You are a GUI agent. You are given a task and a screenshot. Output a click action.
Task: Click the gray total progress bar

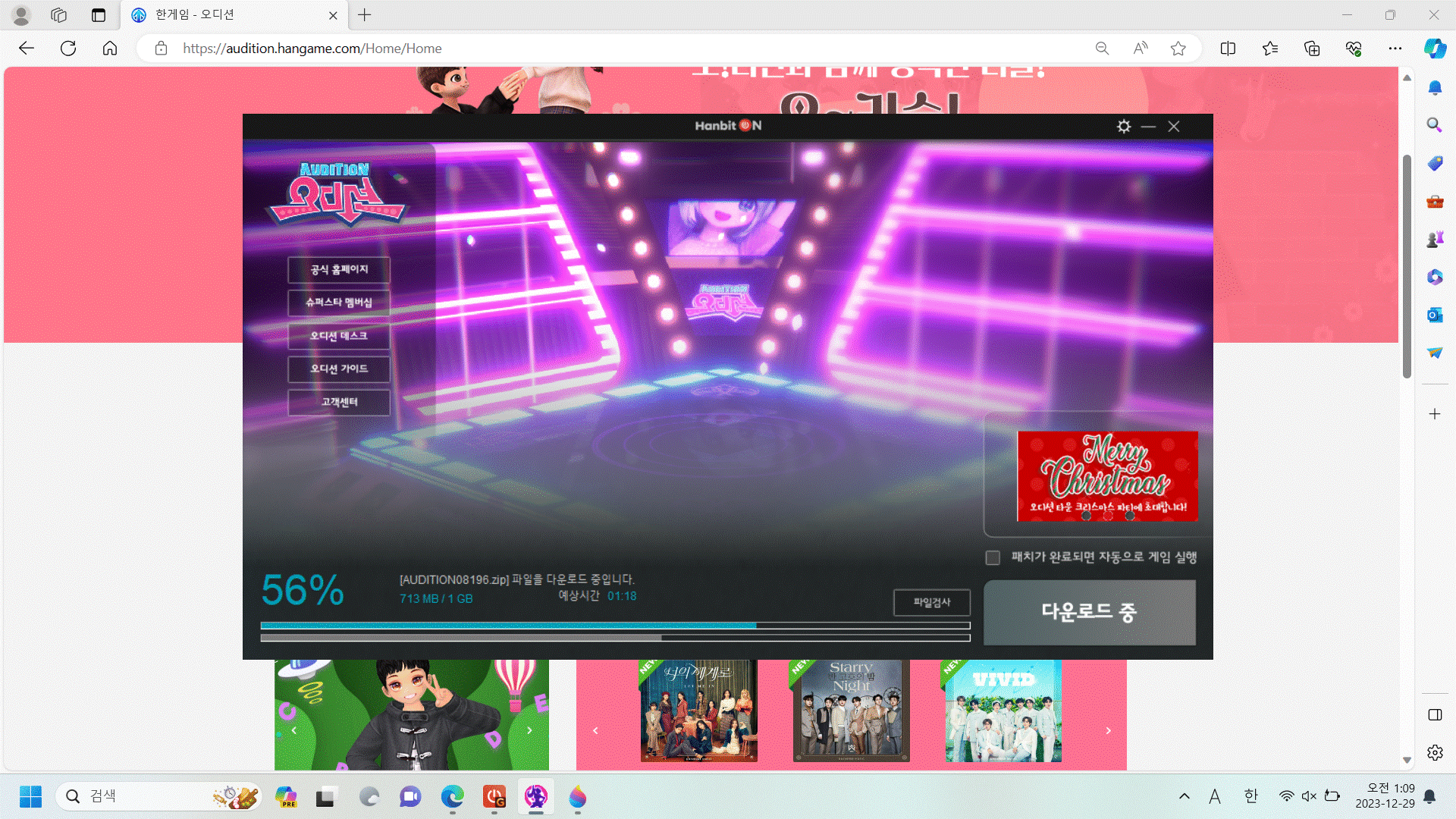coord(615,638)
